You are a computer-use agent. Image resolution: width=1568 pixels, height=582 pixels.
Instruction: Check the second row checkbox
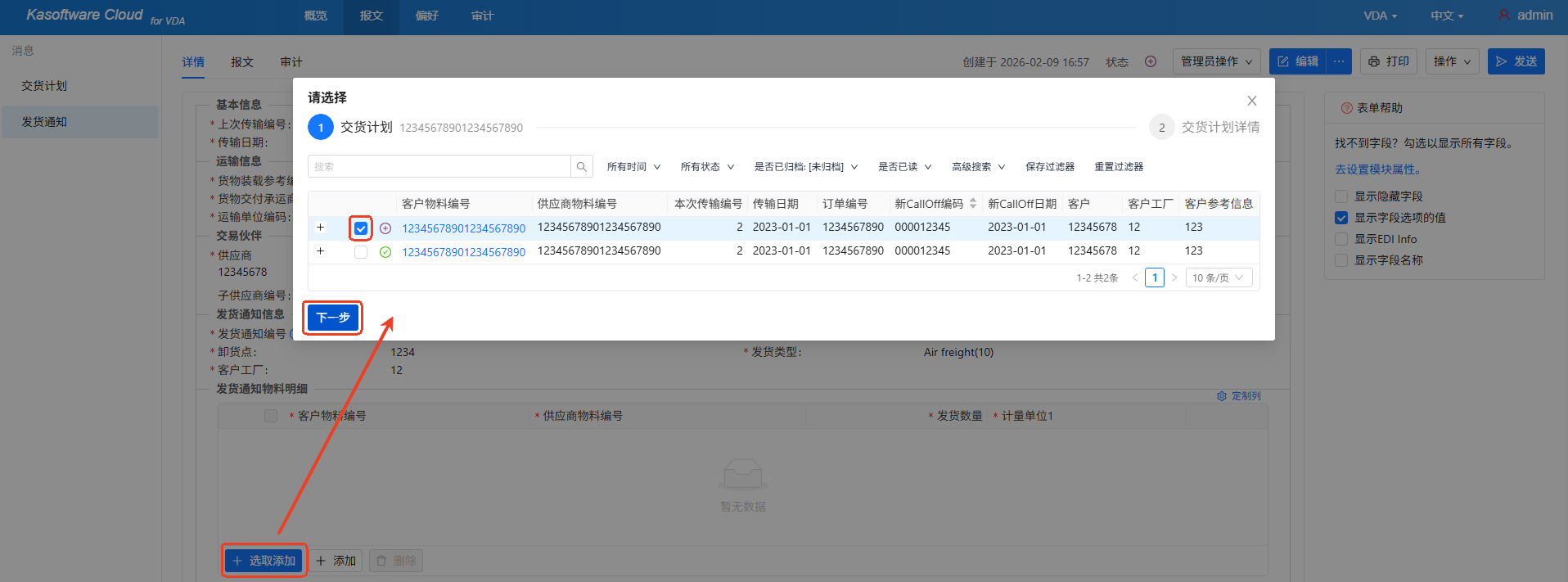361,252
